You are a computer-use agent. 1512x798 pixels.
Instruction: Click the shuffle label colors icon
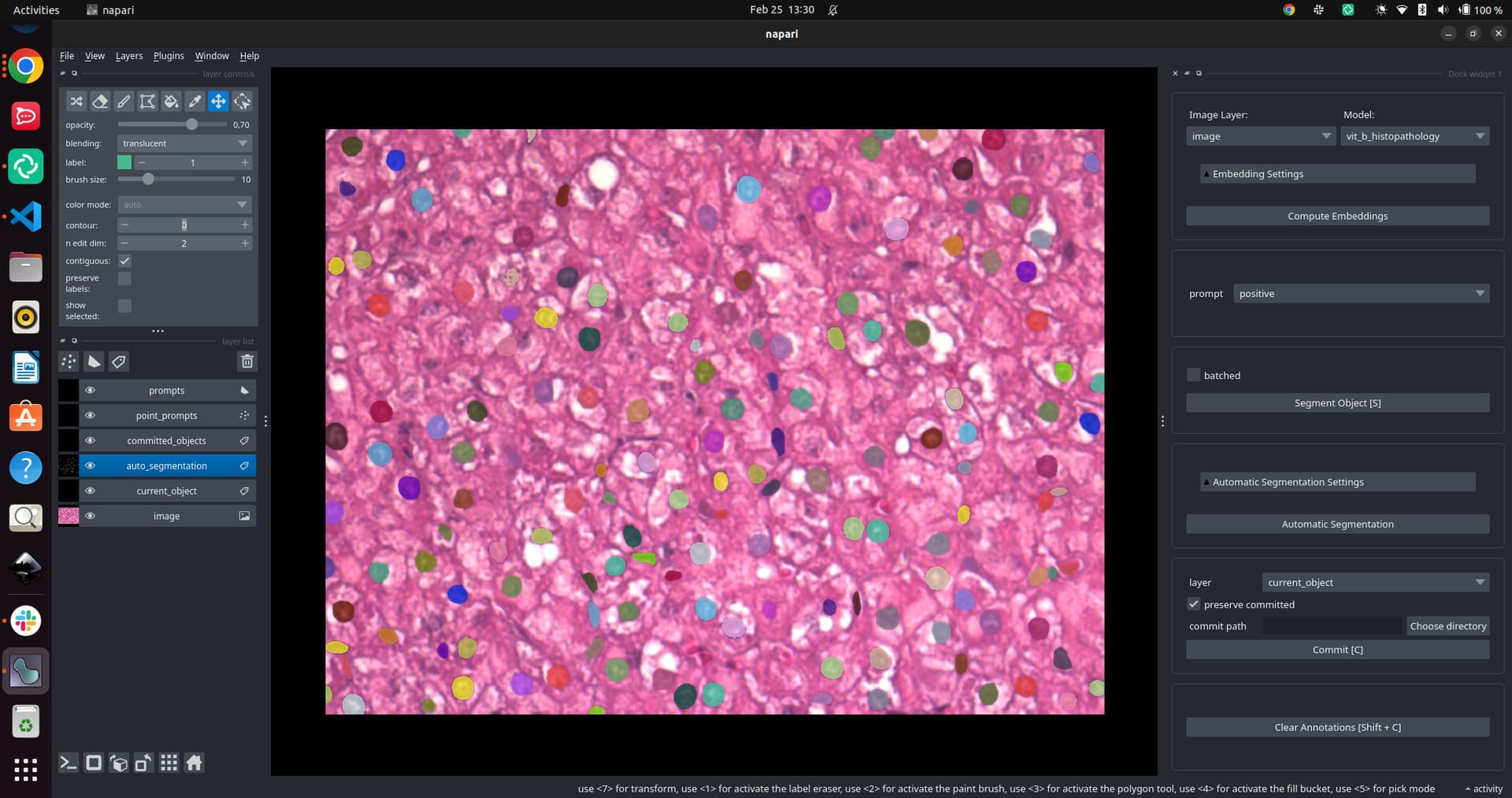(76, 101)
